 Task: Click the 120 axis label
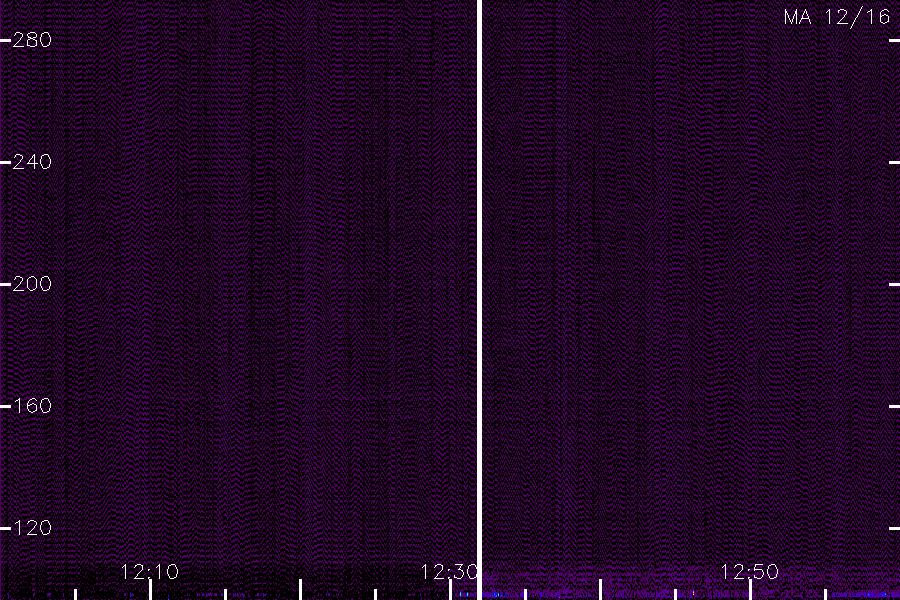click(32, 528)
